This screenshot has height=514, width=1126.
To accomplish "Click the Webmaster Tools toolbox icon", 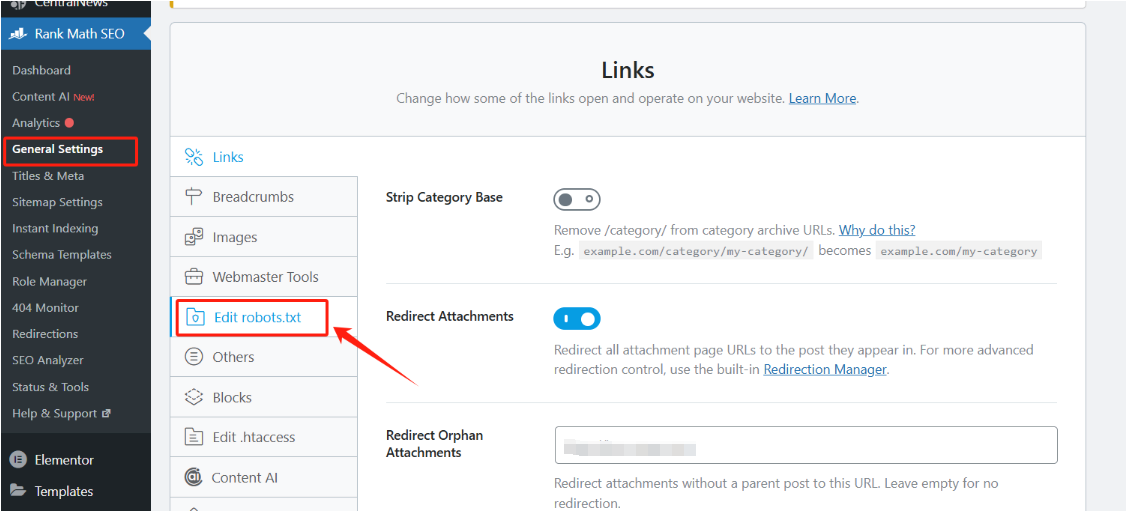I will 194,277.
